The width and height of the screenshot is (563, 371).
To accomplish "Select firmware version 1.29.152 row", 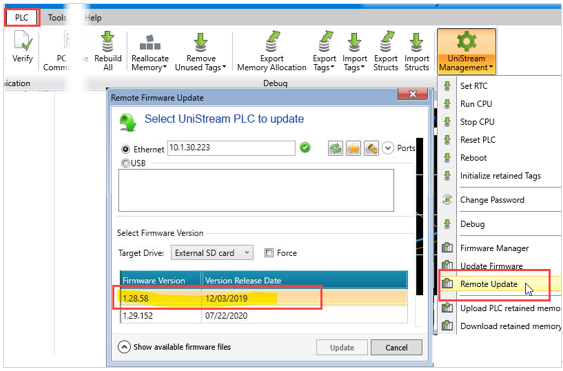I will tap(264, 315).
